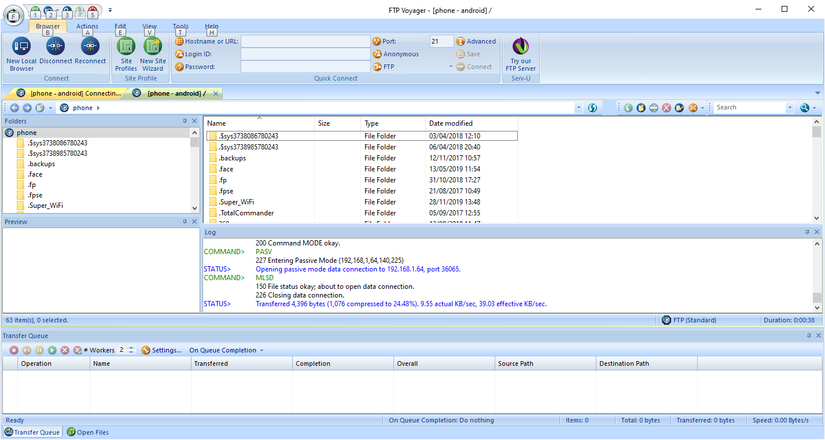The width and height of the screenshot is (825, 440).
Task: Open the Transfer Queue Settings
Action: click(x=162, y=350)
